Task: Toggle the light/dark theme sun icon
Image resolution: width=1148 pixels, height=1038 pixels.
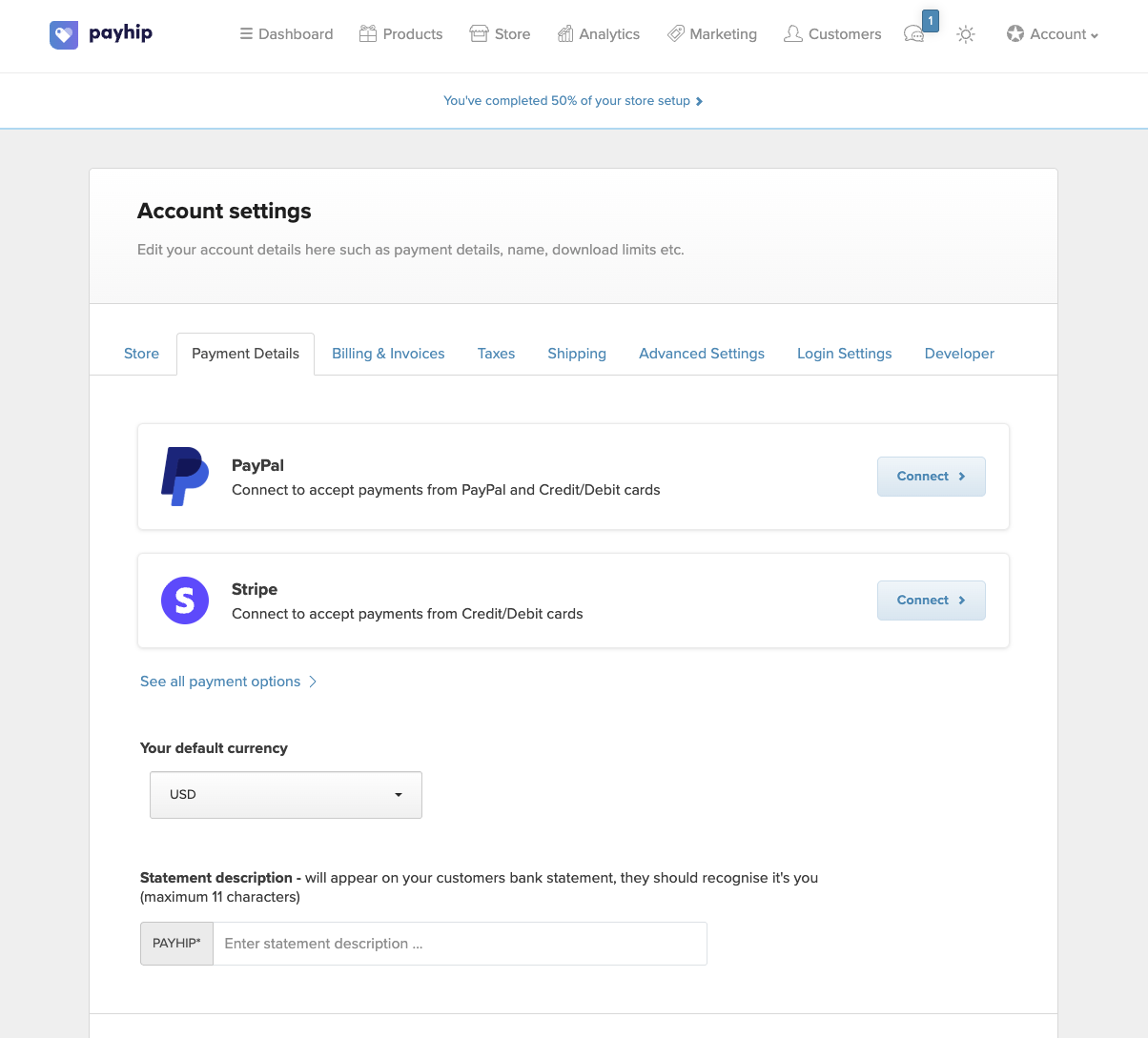Action: tap(966, 34)
